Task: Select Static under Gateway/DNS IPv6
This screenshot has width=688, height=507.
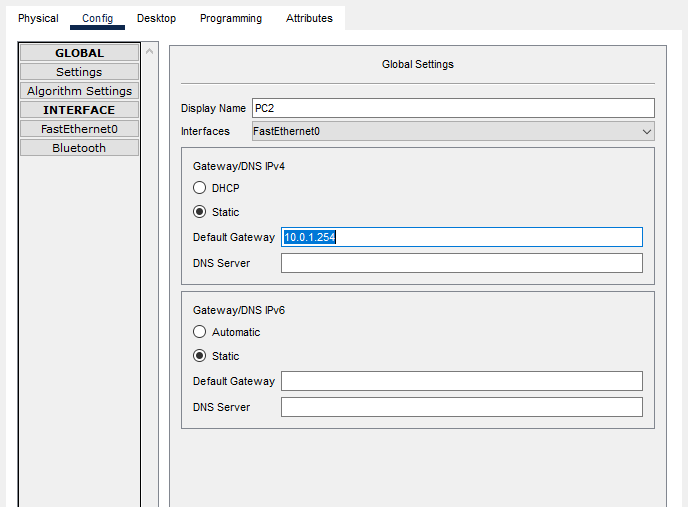Action: tap(199, 356)
